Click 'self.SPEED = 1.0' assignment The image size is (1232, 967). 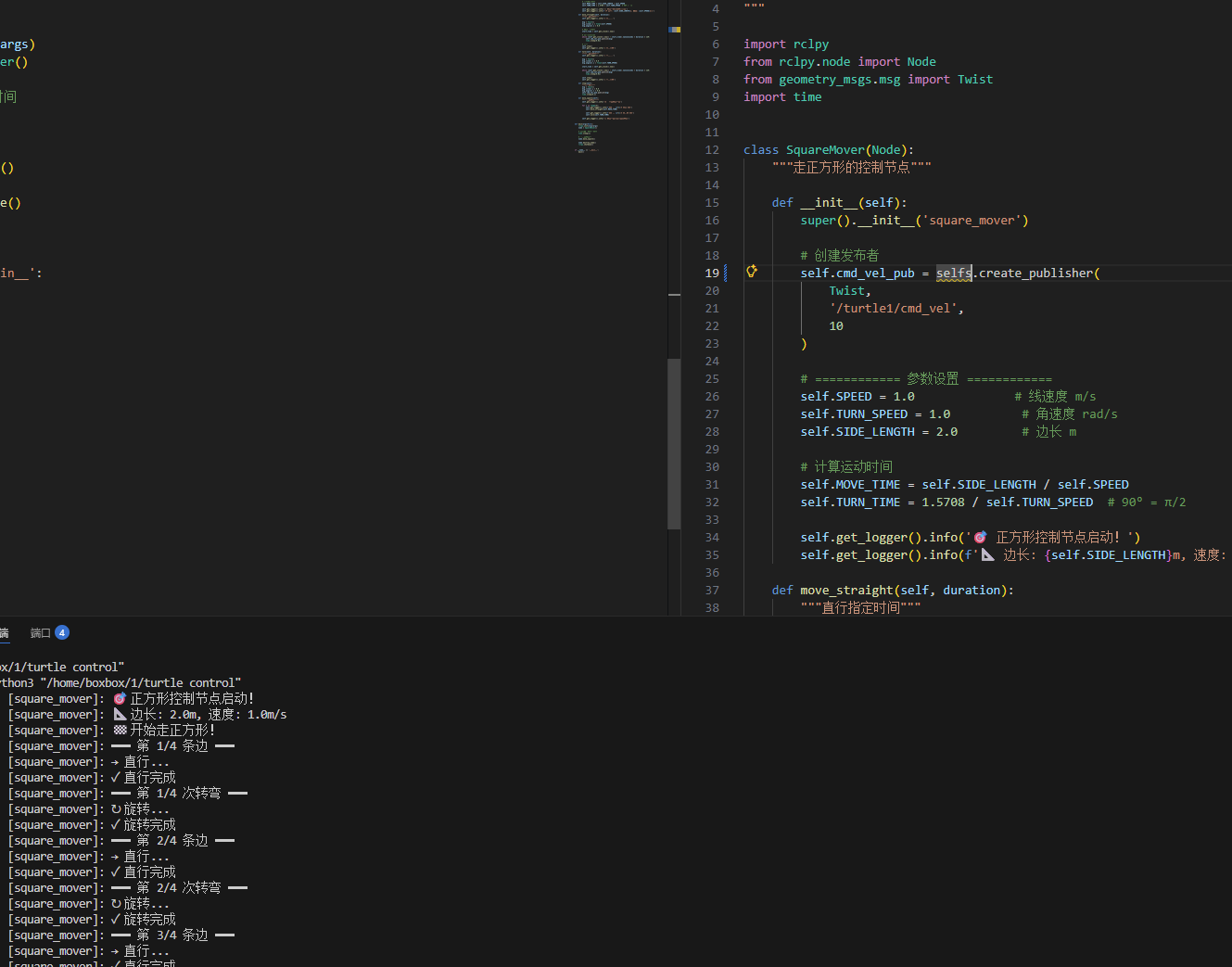click(857, 397)
